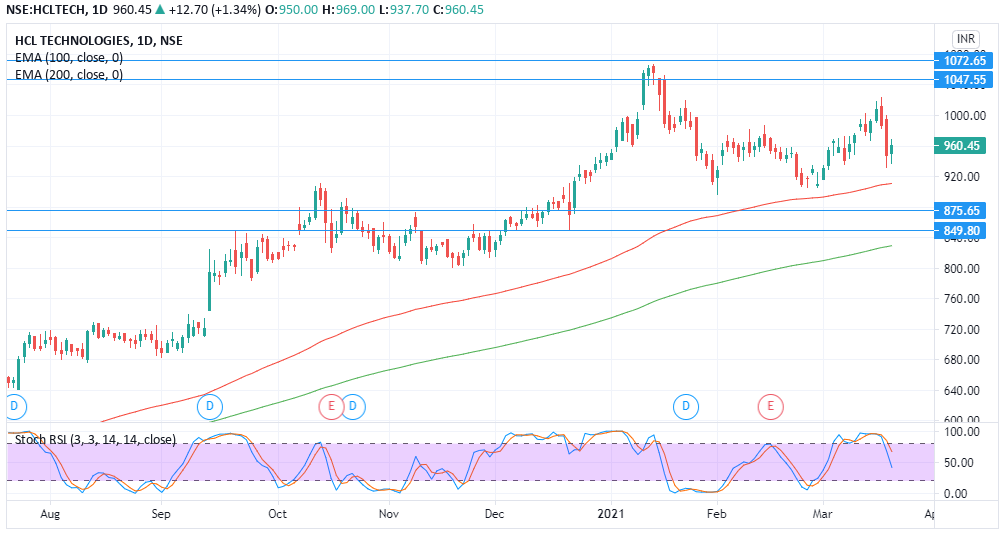The height and width of the screenshot is (535, 1004).
Task: Select the EMA (100, close, 0) legend
Action: click(x=69, y=58)
